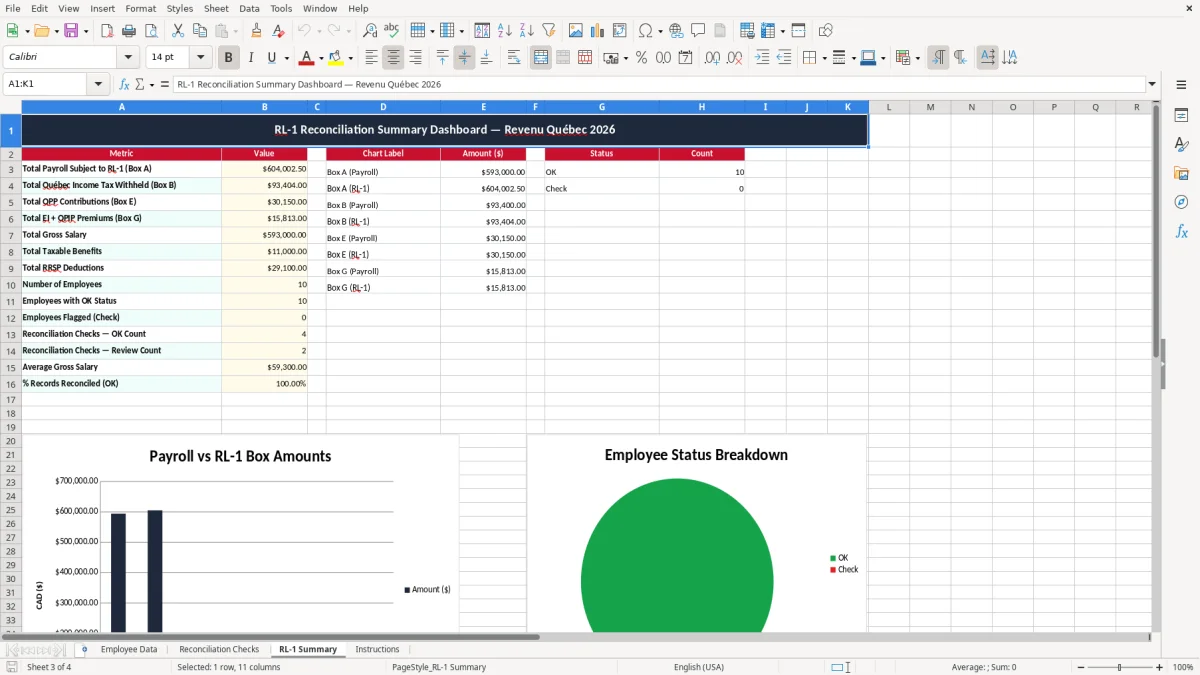Insert an image

tap(575, 31)
